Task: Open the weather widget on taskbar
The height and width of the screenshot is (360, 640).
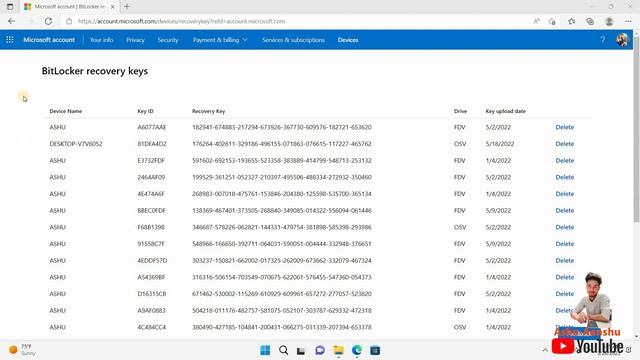Action: pos(22,350)
